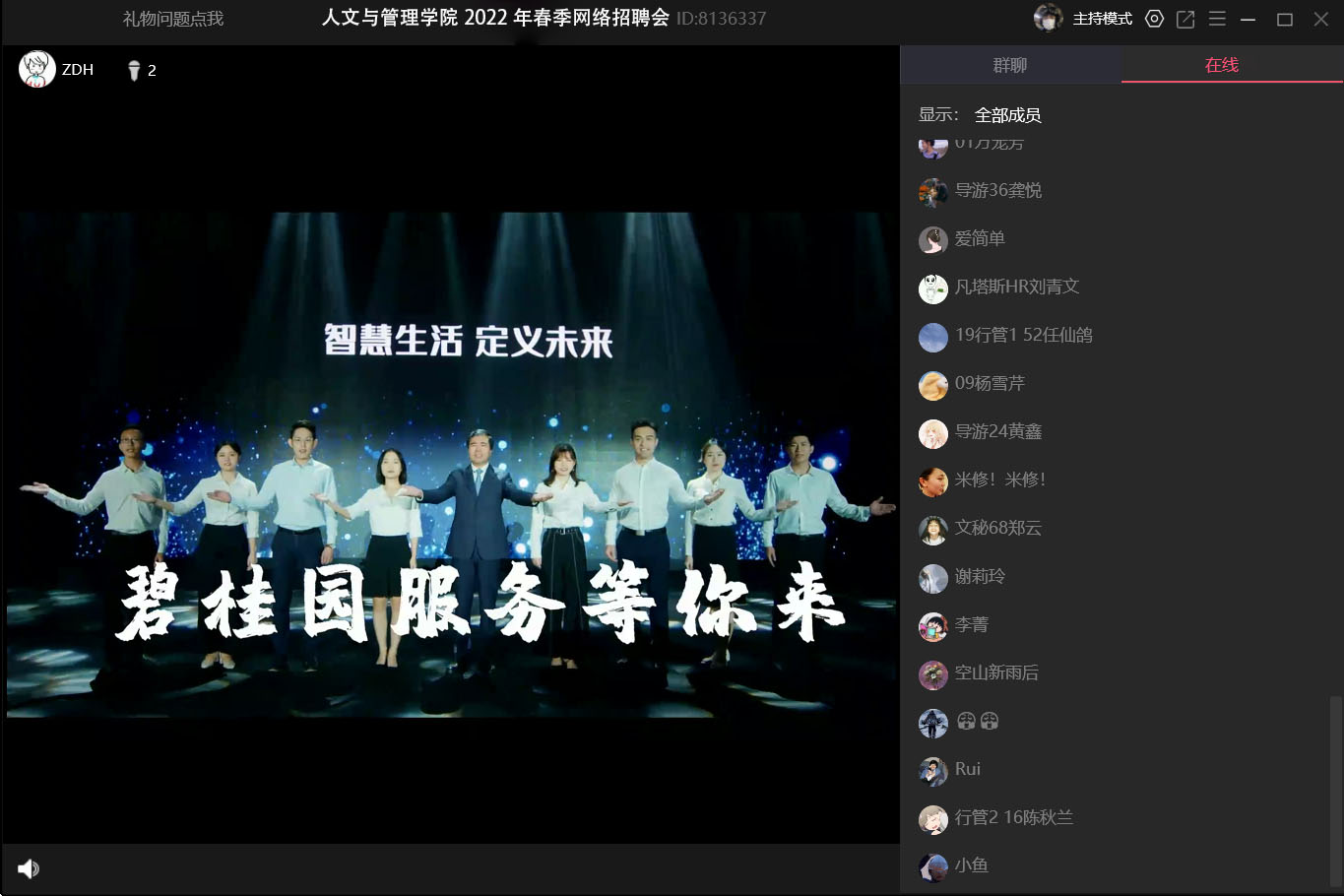Select member 行管2 16陈秋兰
The width and height of the screenshot is (1344, 896).
pyautogui.click(x=1013, y=817)
